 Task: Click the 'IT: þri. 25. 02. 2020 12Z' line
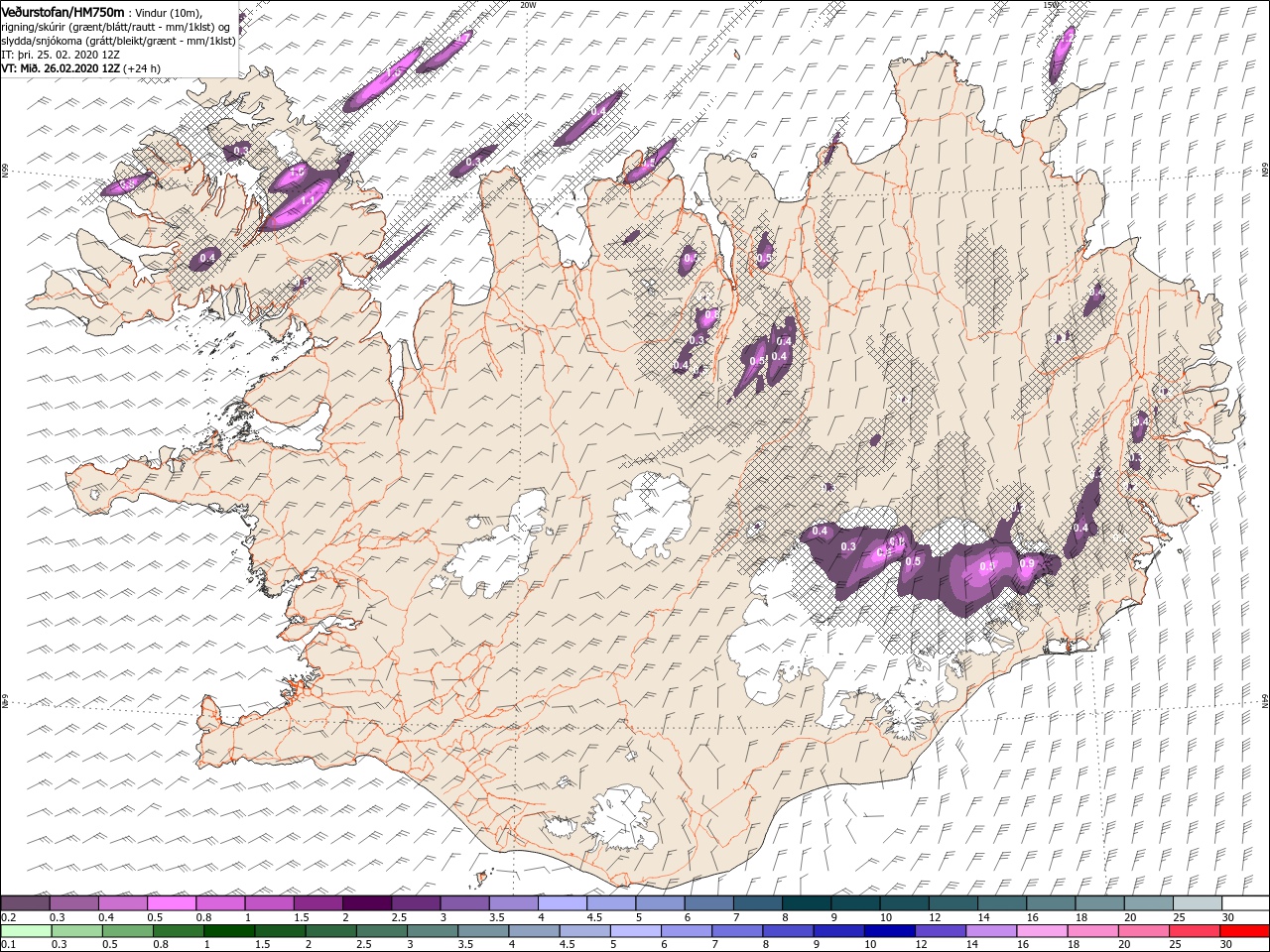[x=61, y=55]
